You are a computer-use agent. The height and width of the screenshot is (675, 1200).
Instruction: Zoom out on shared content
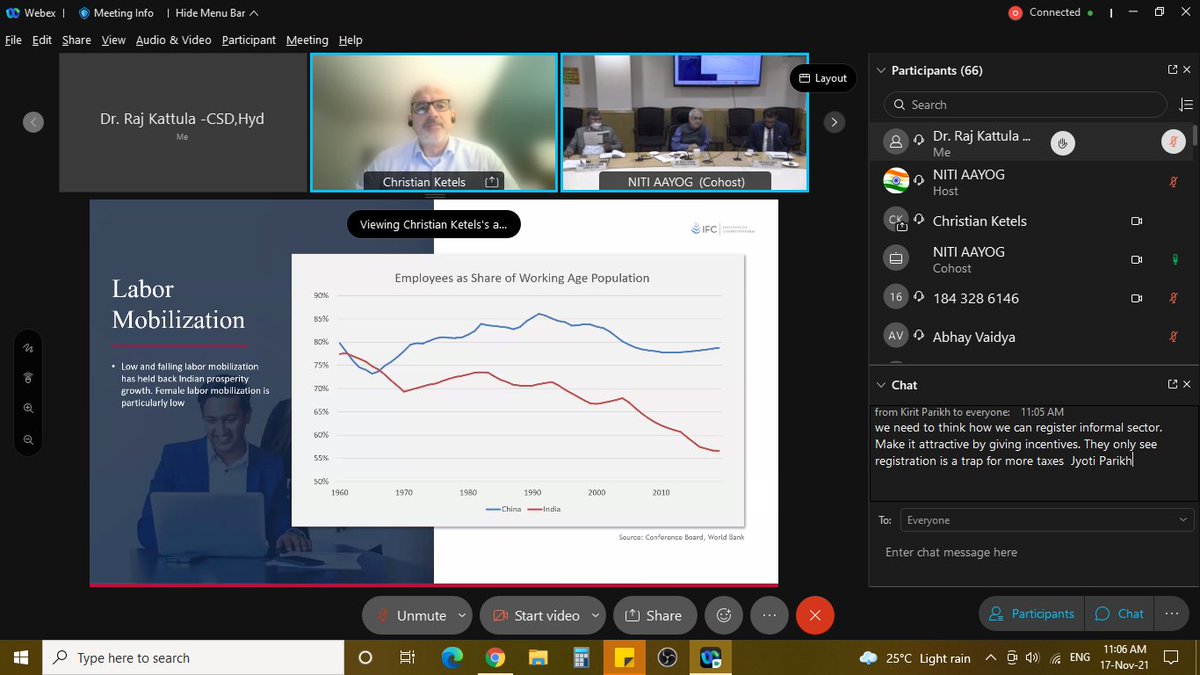(28, 439)
